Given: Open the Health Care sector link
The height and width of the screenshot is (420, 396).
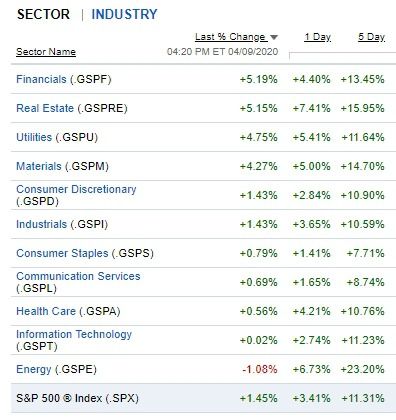Looking at the screenshot, I should tap(46, 311).
